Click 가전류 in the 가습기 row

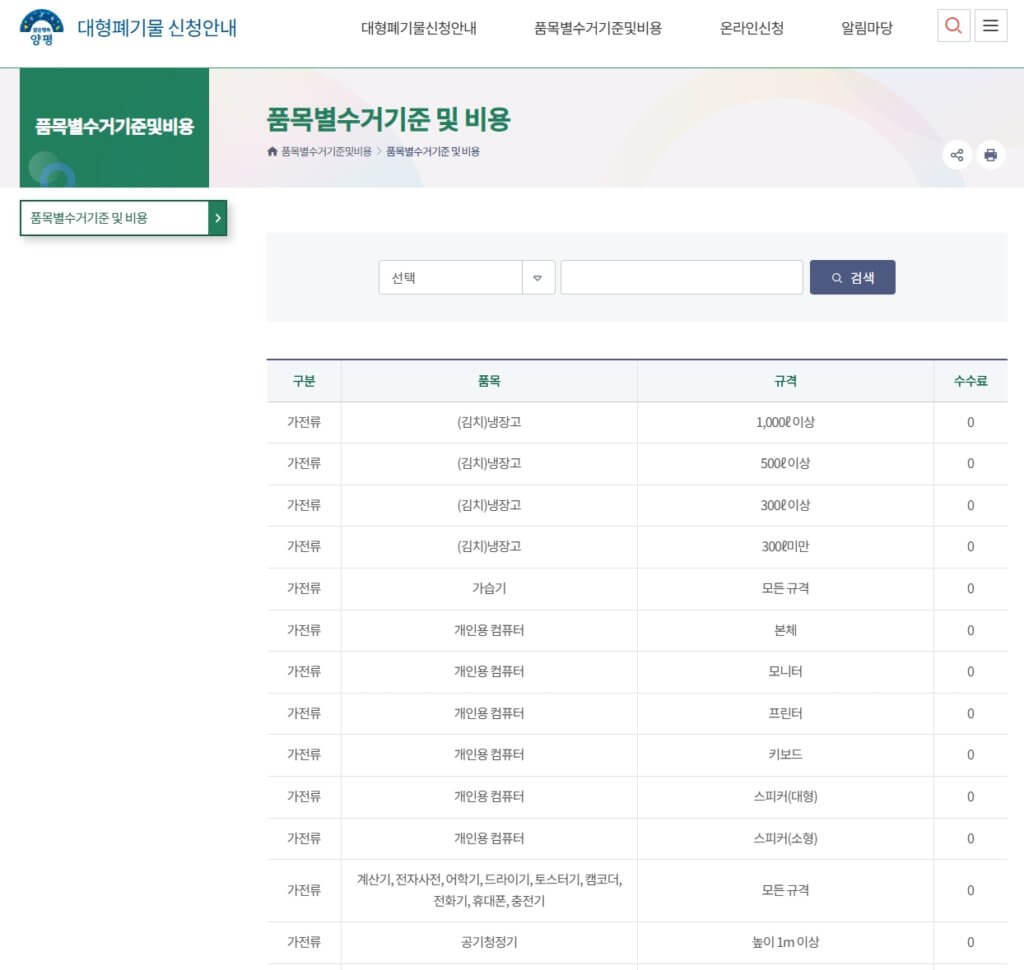(304, 589)
